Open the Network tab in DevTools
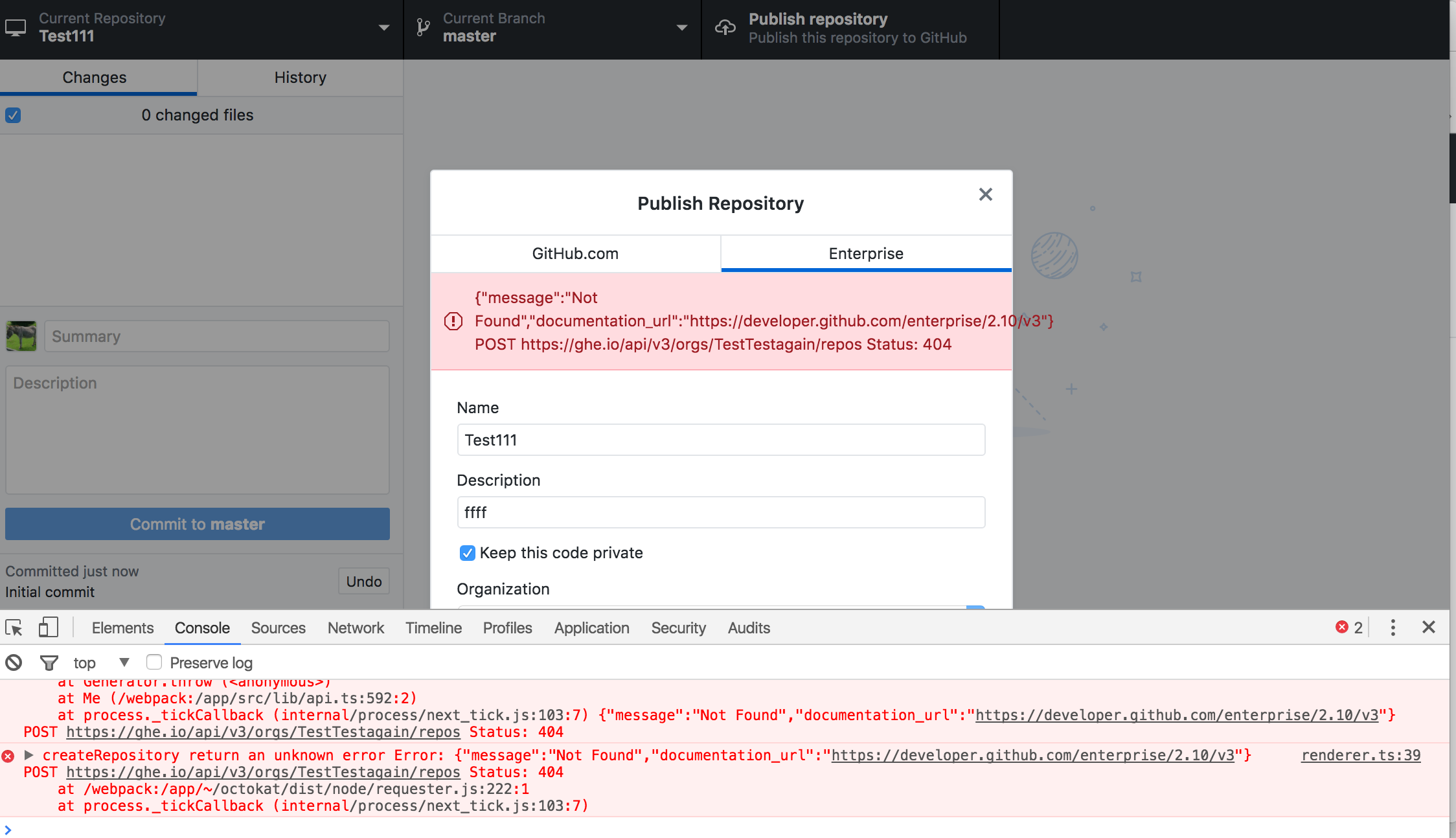Viewport: 1456px width, 838px height. (356, 628)
